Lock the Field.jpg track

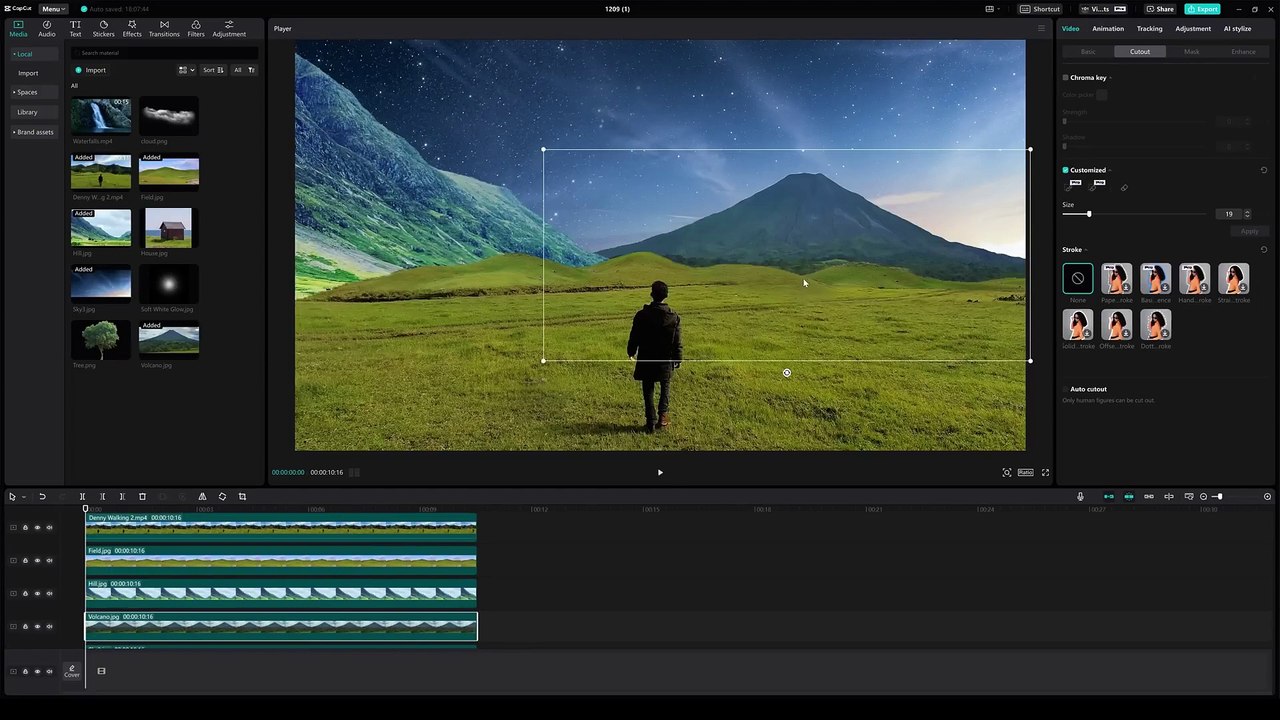(x=25, y=561)
